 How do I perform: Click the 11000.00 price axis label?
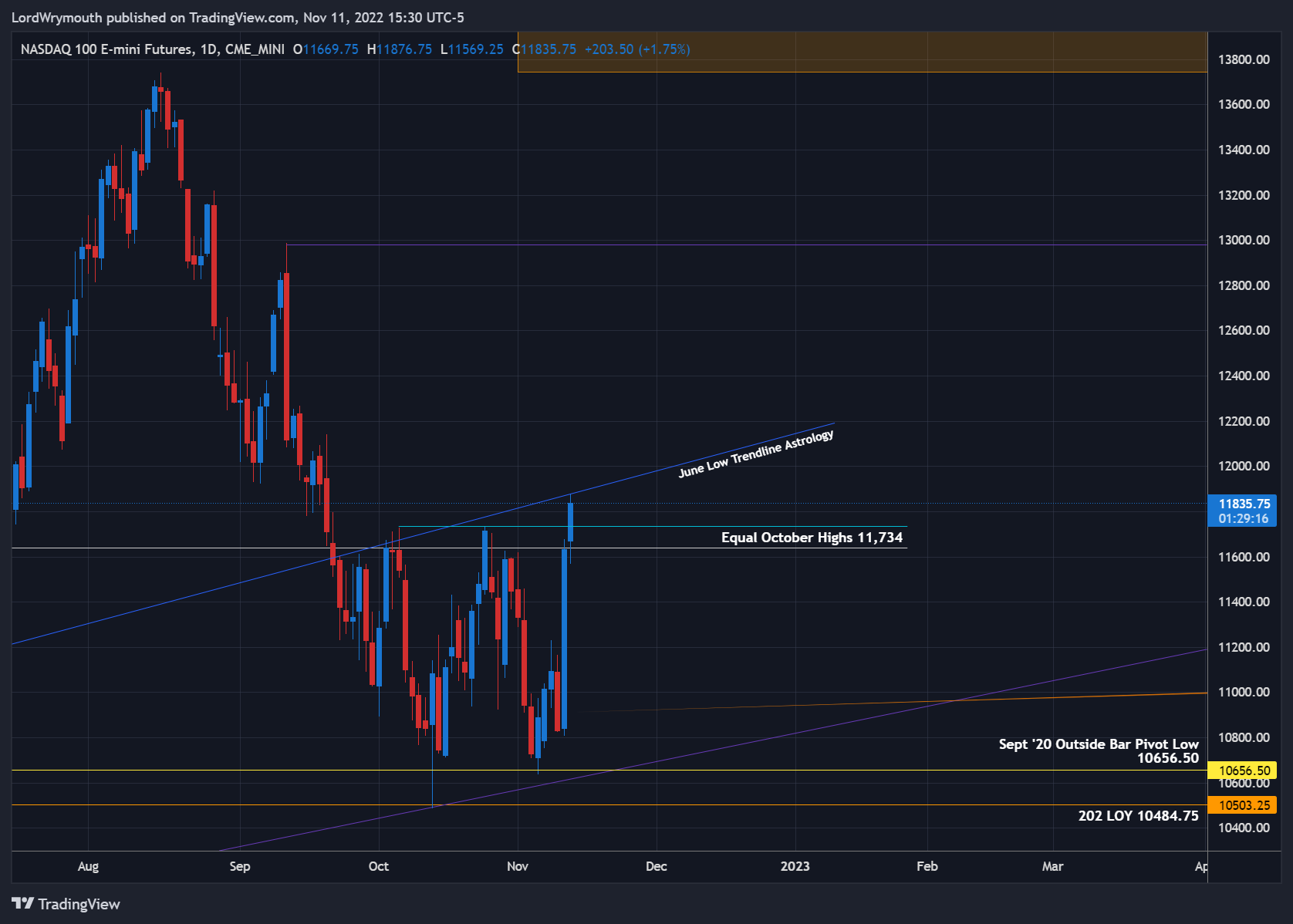[1244, 692]
